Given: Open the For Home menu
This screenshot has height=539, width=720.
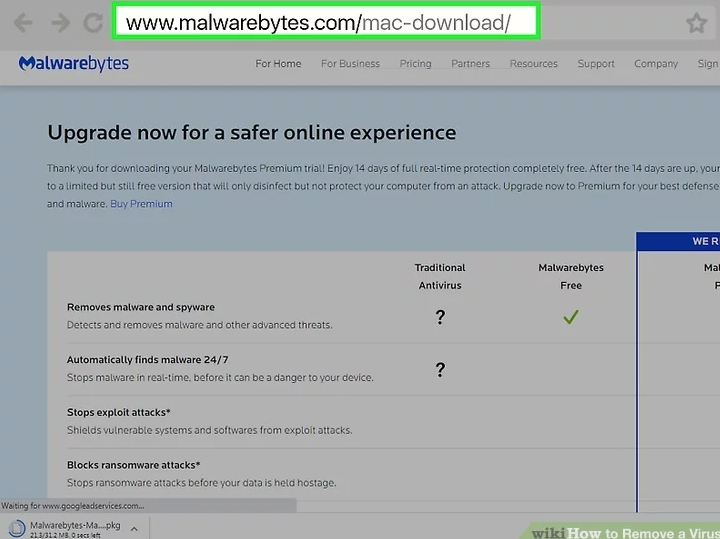Looking at the screenshot, I should click(278, 64).
